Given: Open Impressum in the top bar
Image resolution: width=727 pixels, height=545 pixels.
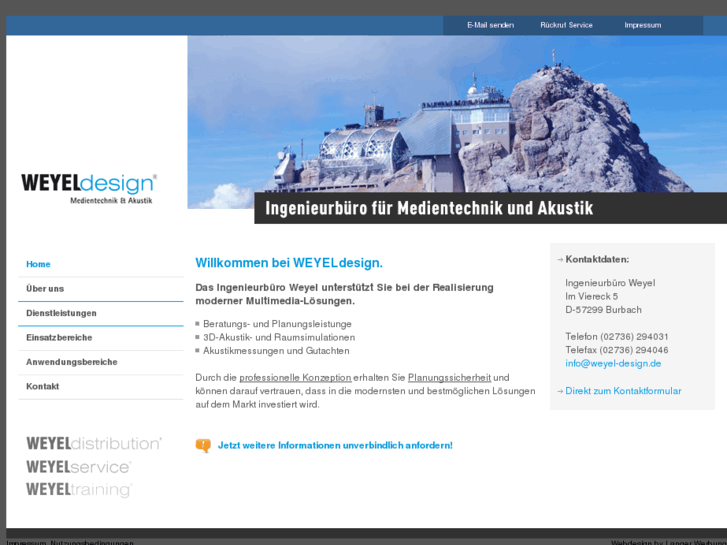Looking at the screenshot, I should click(642, 25).
